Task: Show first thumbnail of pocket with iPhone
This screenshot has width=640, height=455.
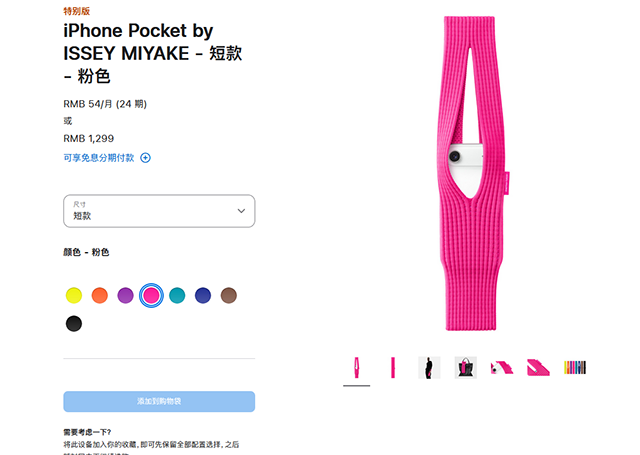Action: click(356, 368)
